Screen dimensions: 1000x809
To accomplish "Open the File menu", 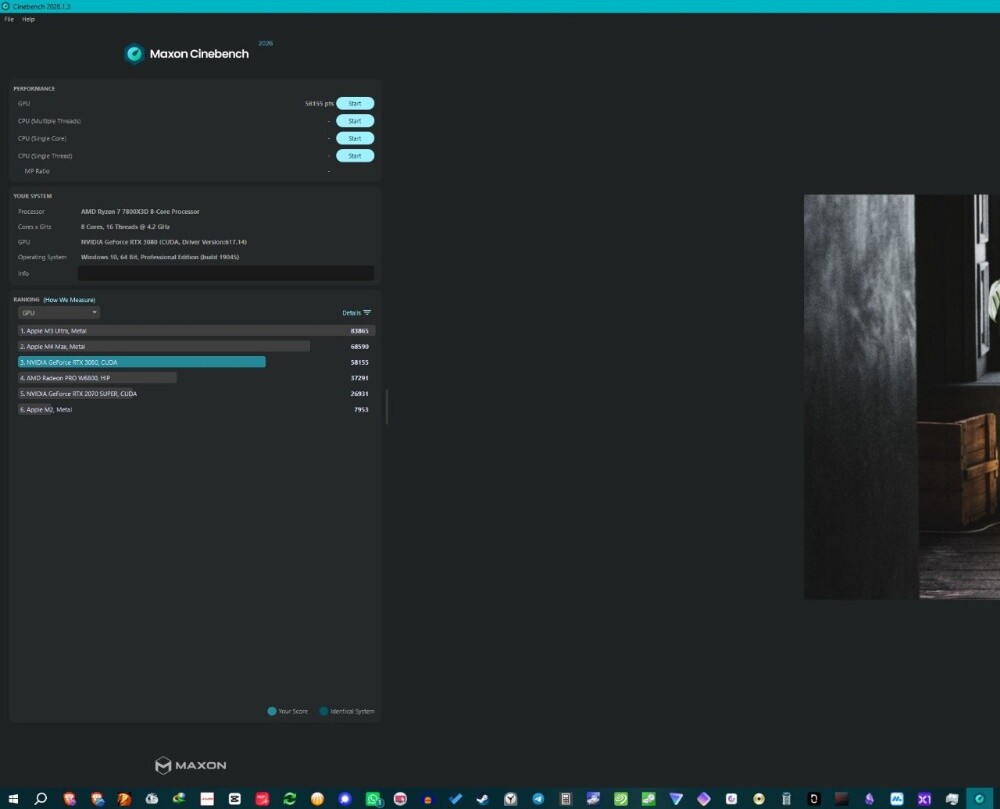I will [9, 19].
